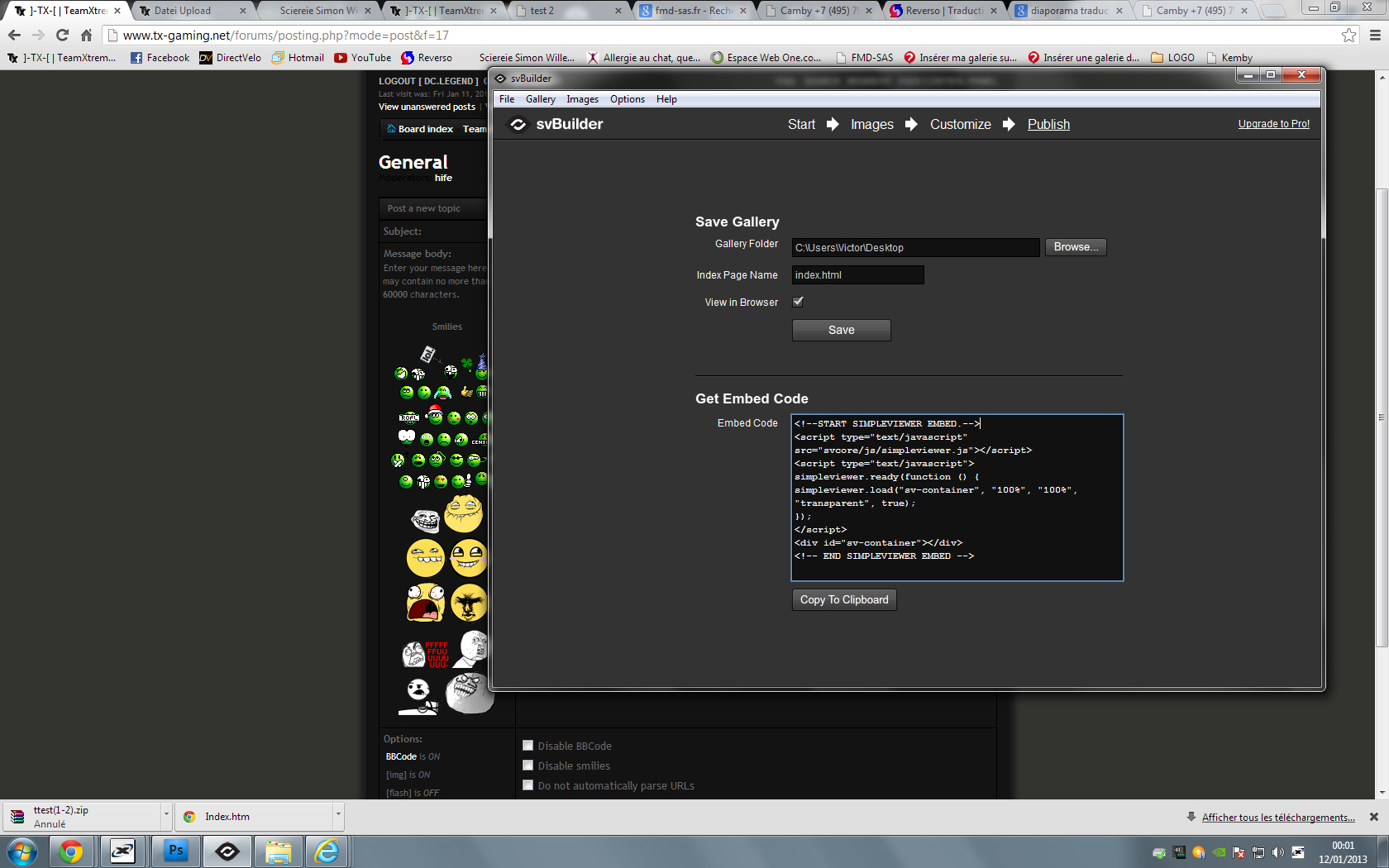Switch to the Datei Upload tab

192,11
